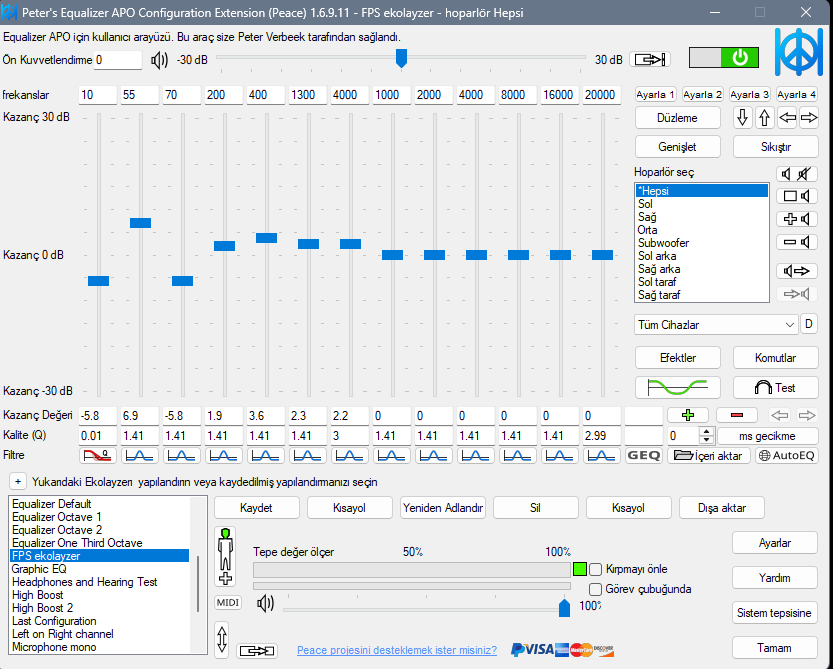Click the human figure icon with green head
833x669 pixels.
226,556
